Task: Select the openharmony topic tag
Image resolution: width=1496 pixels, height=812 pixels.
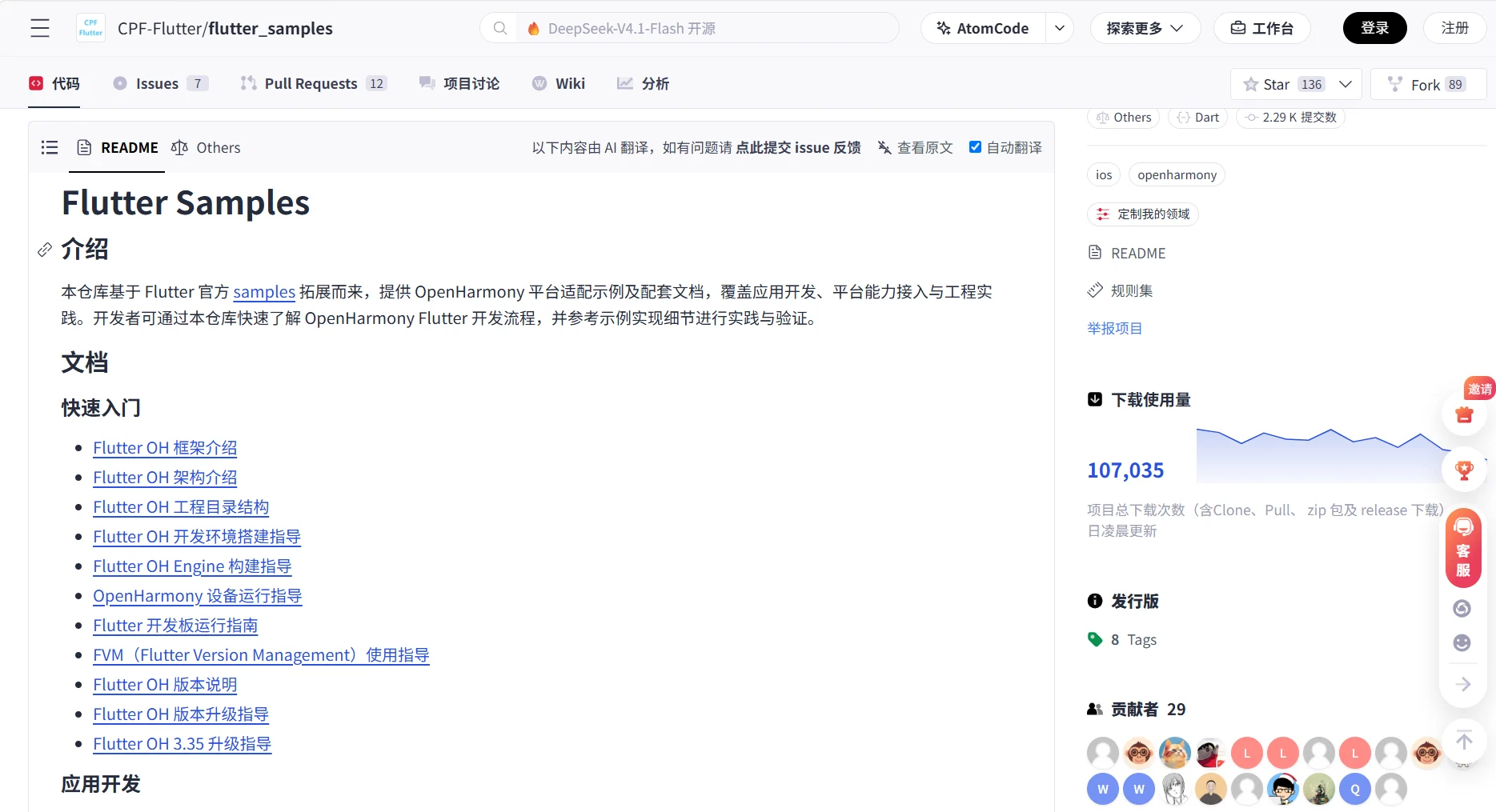Action: click(1177, 175)
